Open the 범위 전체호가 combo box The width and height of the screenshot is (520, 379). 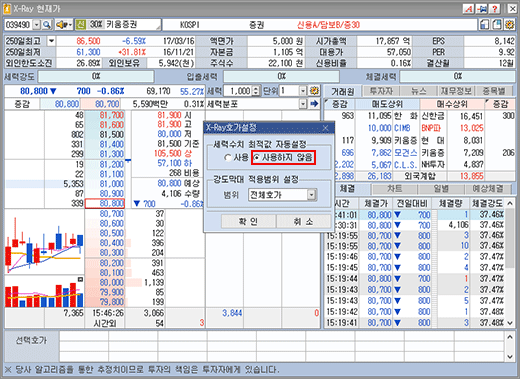click(x=283, y=195)
